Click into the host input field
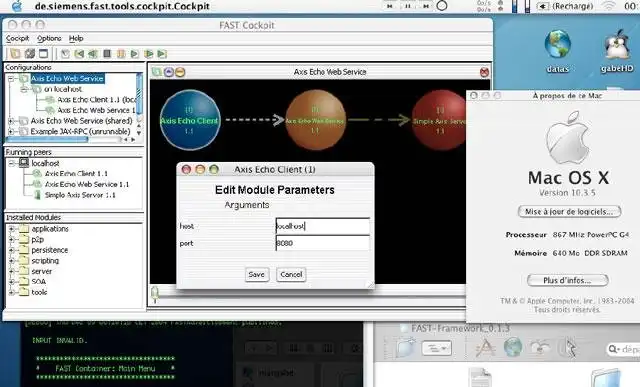This screenshot has width=640, height=387. 323,226
